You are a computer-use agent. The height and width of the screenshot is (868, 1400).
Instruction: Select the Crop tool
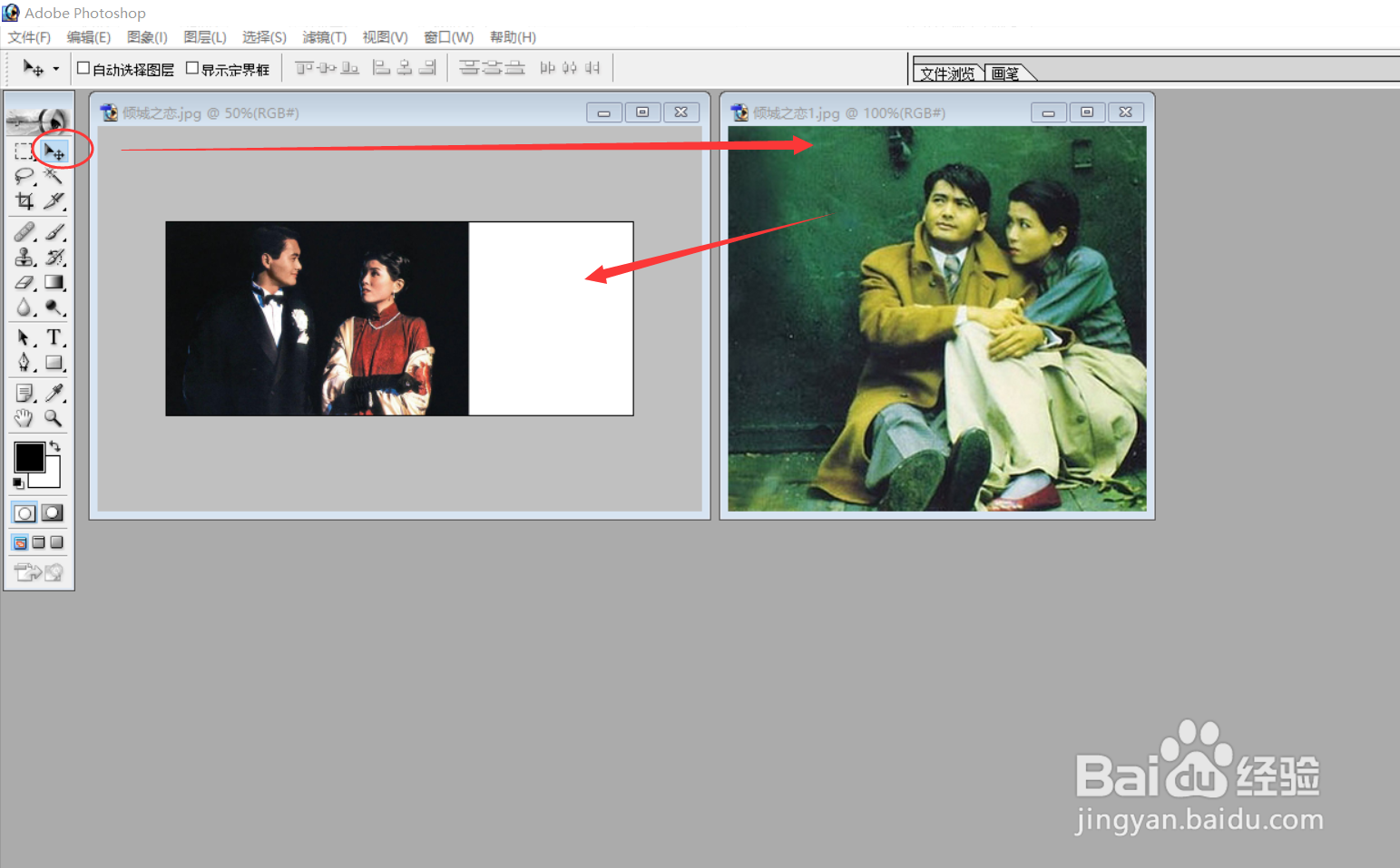[x=24, y=200]
